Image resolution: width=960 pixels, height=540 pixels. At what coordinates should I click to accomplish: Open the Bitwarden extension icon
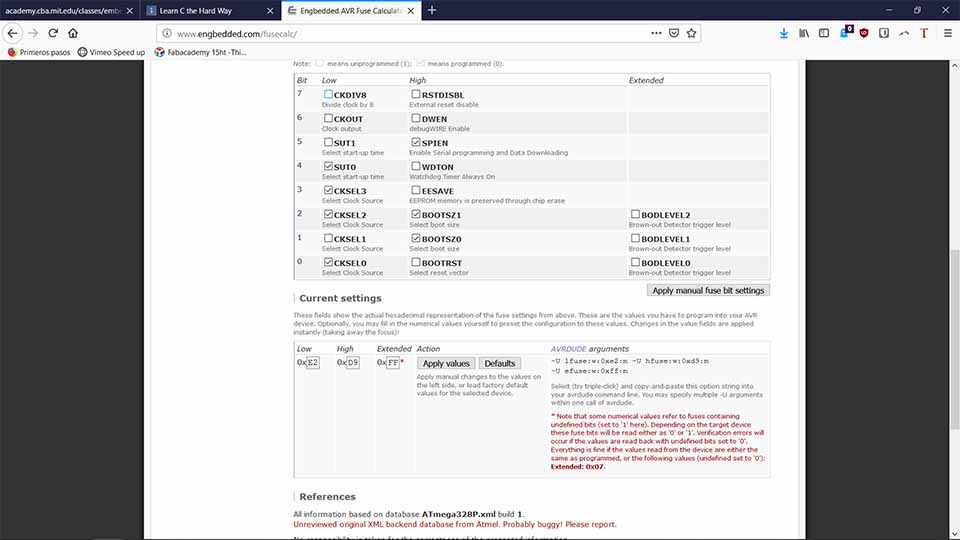coord(884,33)
